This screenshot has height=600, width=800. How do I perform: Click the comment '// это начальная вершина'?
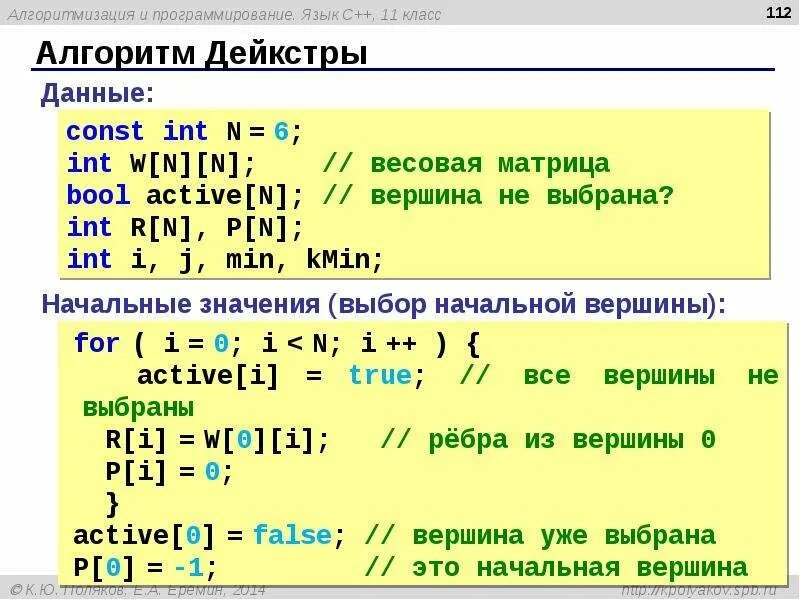(556, 567)
